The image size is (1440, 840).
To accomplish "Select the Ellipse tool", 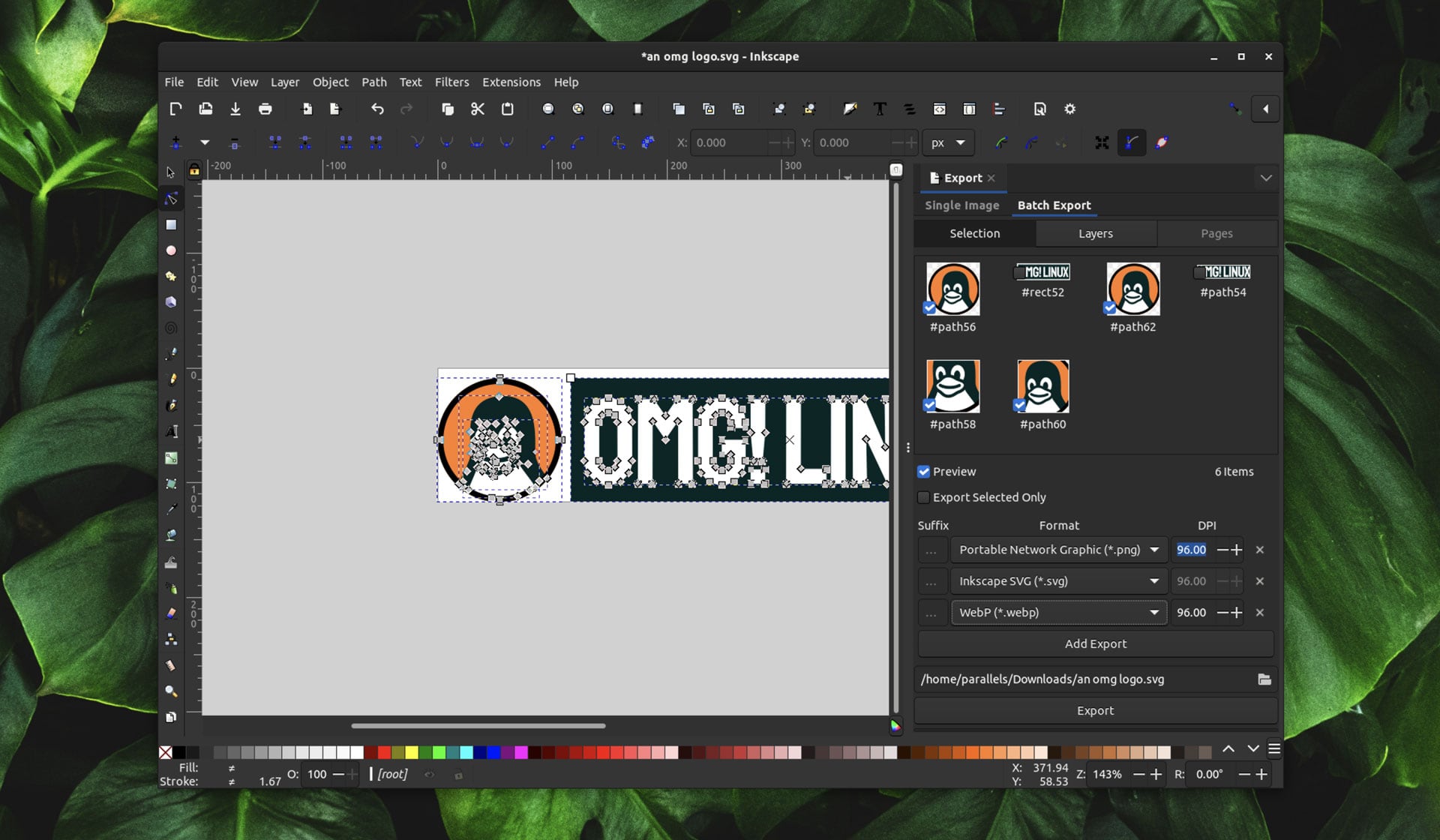I will pos(171,250).
